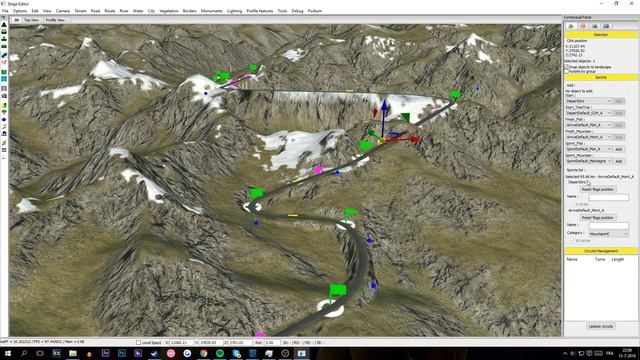Open the File menu

point(5,11)
